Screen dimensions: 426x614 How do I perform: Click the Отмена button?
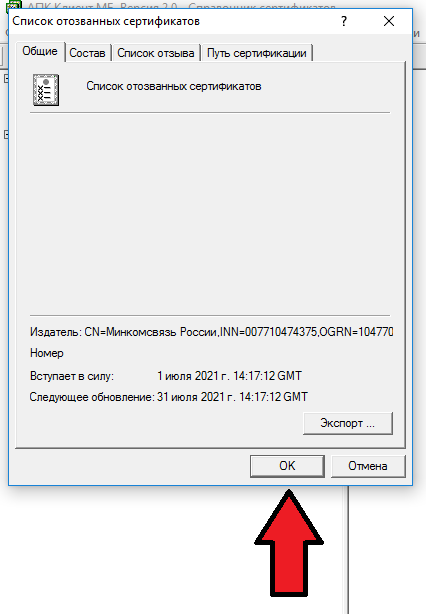(368, 466)
